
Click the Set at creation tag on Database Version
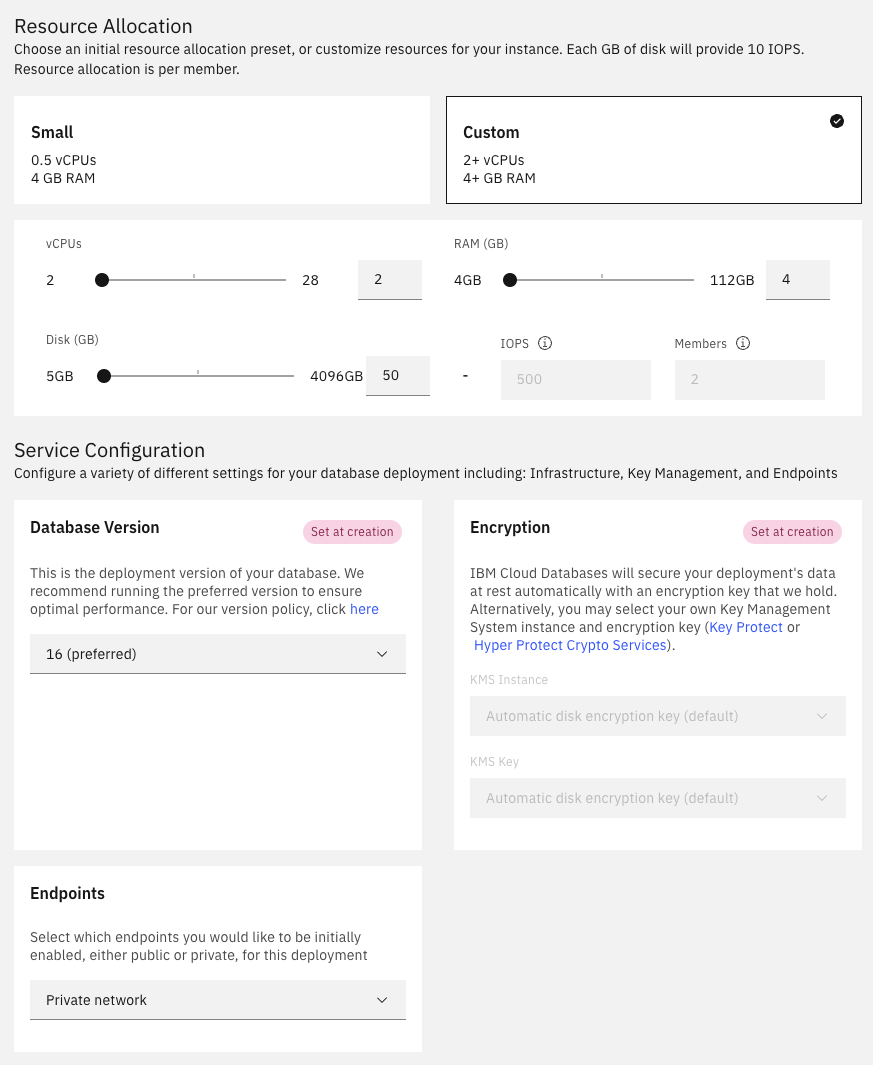pos(352,531)
